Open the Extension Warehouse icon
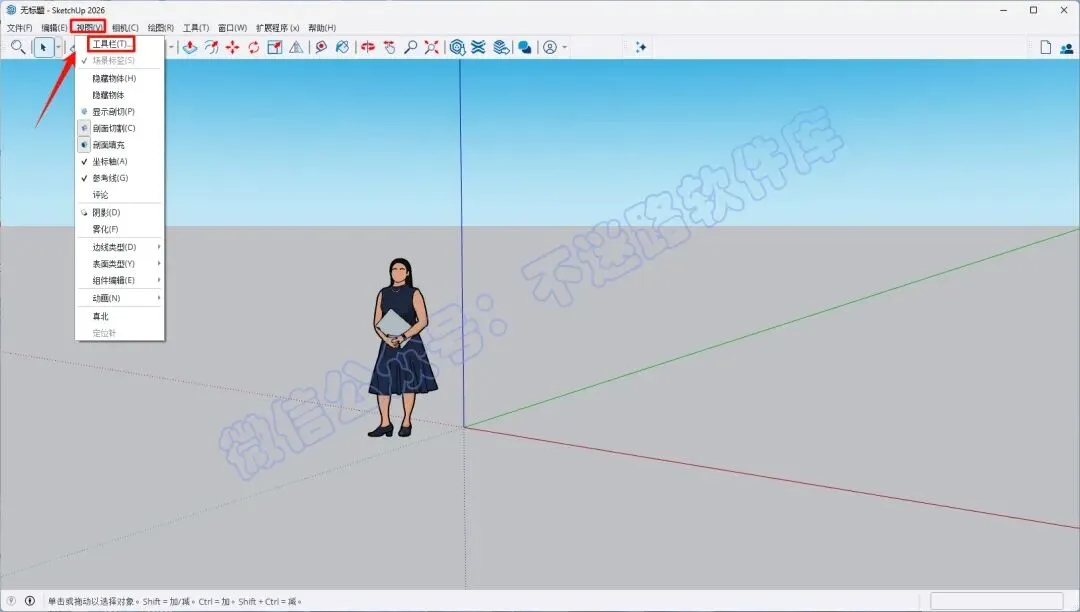The height and width of the screenshot is (612, 1080). tap(479, 47)
